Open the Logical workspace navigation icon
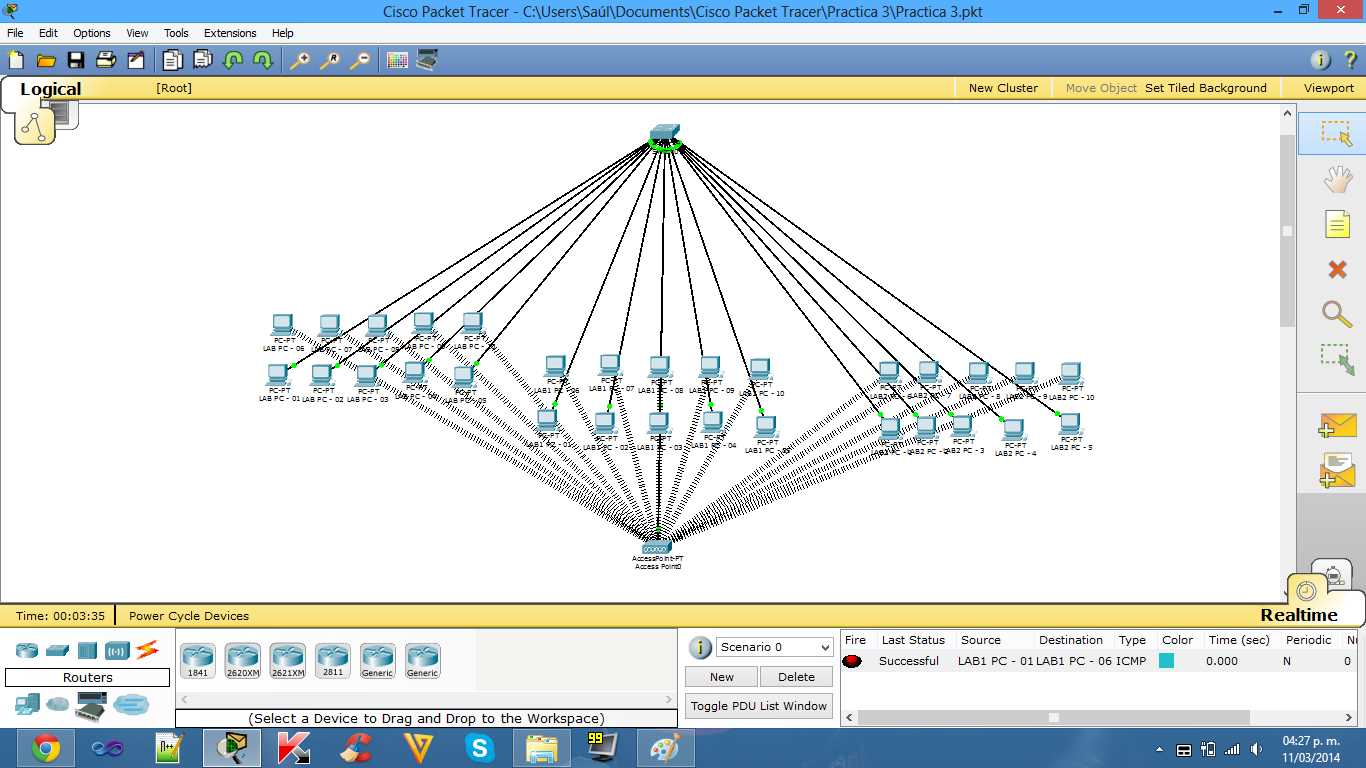This screenshot has height=768, width=1366. point(35,126)
